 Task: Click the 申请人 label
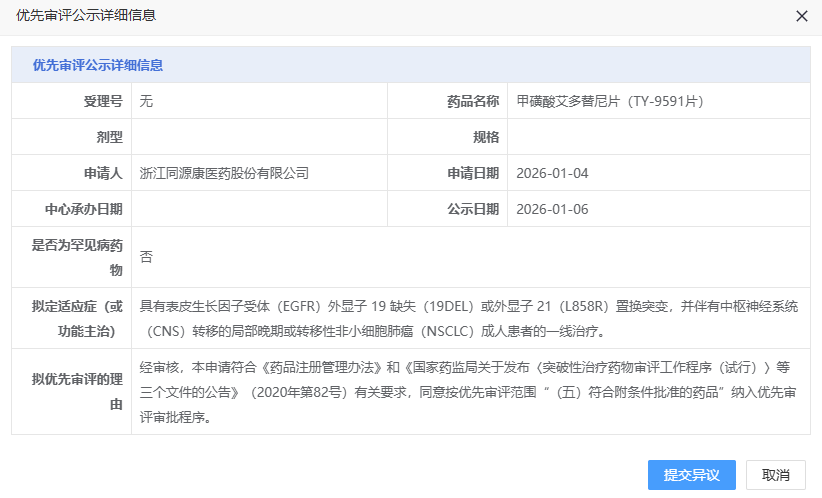pyautogui.click(x=103, y=173)
